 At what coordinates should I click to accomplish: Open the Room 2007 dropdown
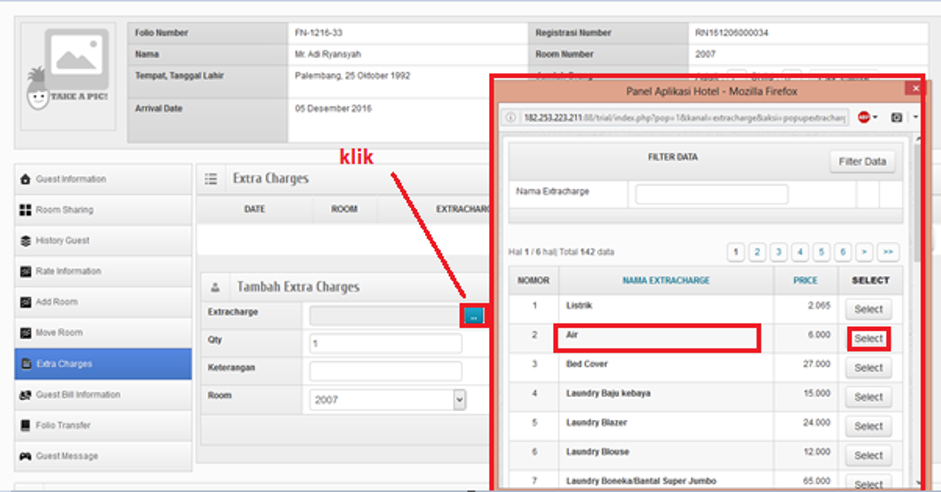point(388,399)
